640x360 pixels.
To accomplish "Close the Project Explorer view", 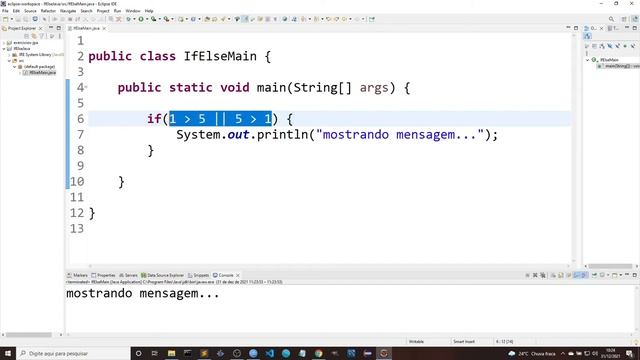I will 40,28.
